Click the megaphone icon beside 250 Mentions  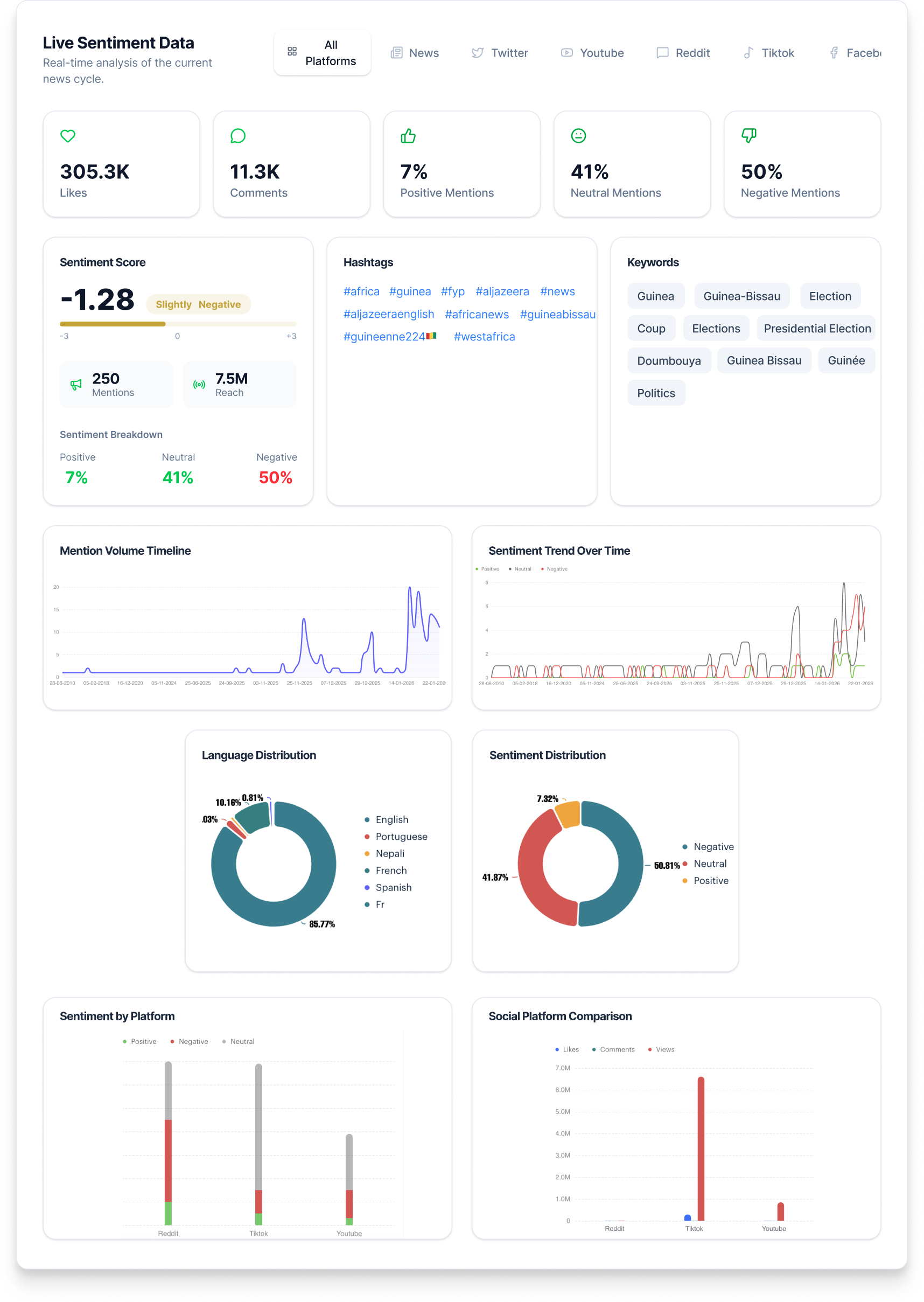(x=76, y=385)
